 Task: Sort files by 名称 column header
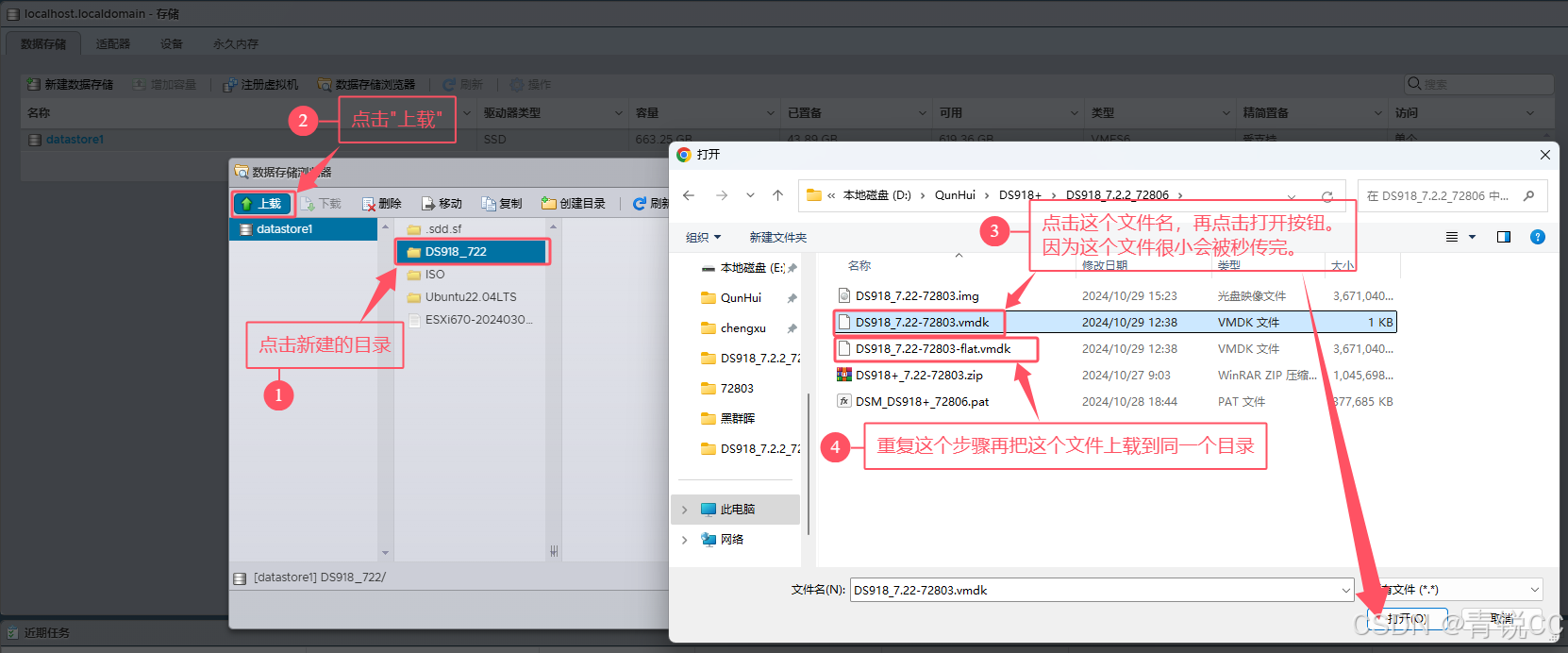coord(859,265)
